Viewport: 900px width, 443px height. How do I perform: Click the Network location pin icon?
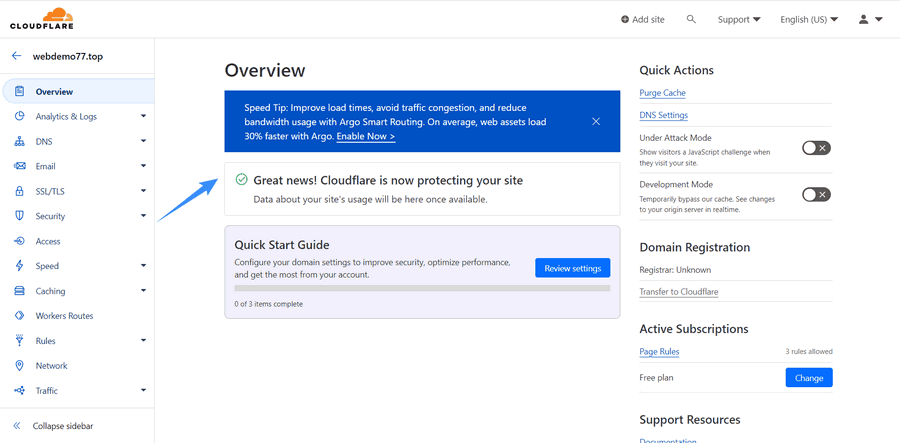[20, 366]
